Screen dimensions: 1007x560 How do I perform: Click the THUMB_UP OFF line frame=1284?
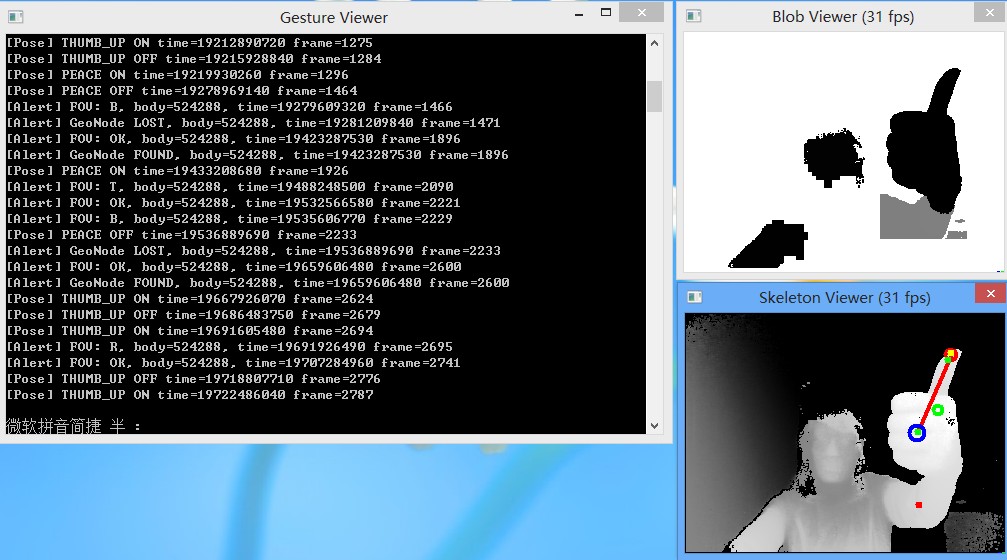194,59
